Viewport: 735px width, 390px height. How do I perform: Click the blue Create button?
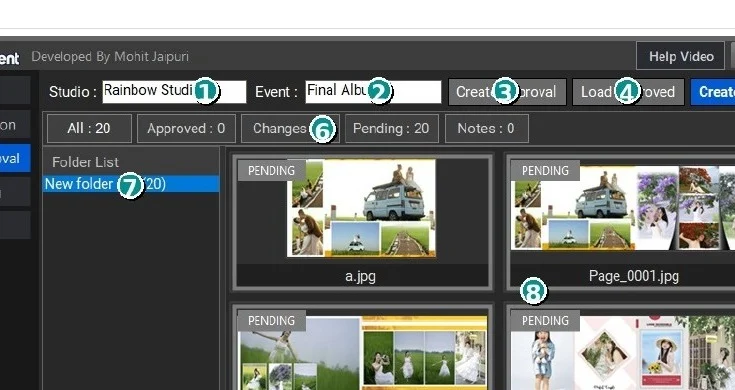[x=713, y=92]
